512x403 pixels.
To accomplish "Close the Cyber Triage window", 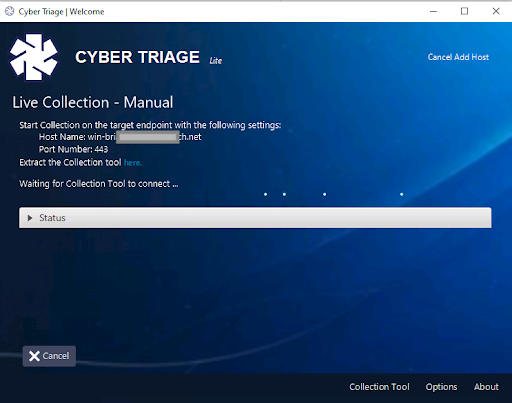I will pos(496,11).
